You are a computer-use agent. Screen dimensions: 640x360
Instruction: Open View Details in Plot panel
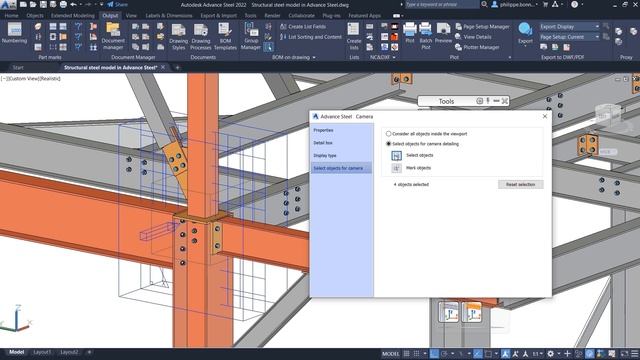pos(473,37)
